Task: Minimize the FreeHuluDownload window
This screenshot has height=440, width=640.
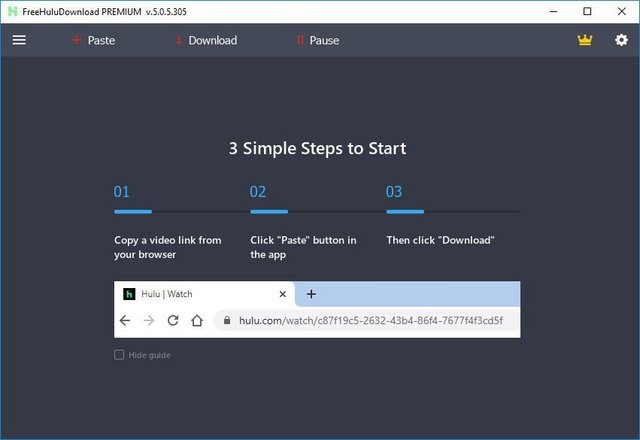Action: coord(553,11)
